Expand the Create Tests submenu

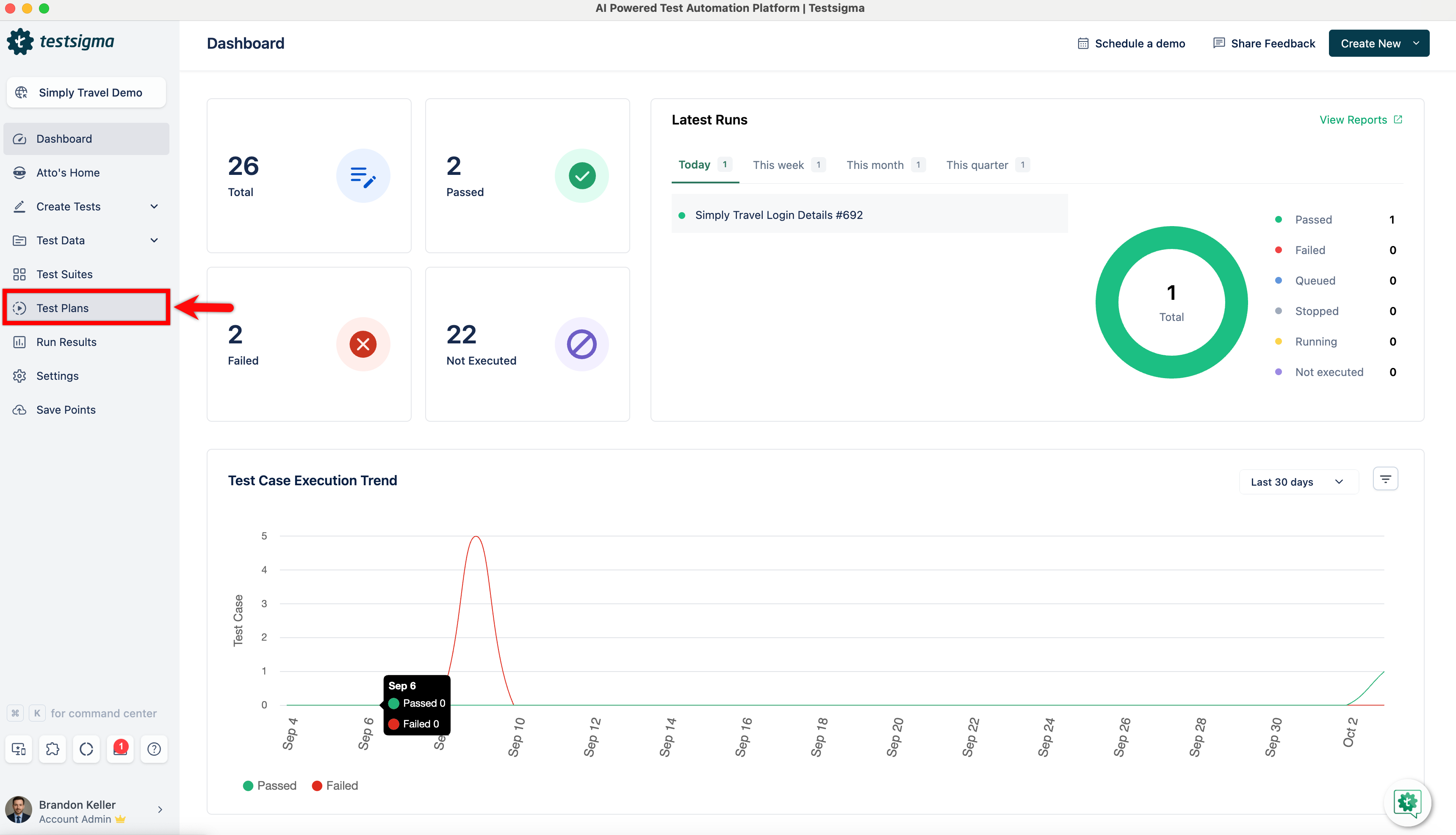pos(154,207)
